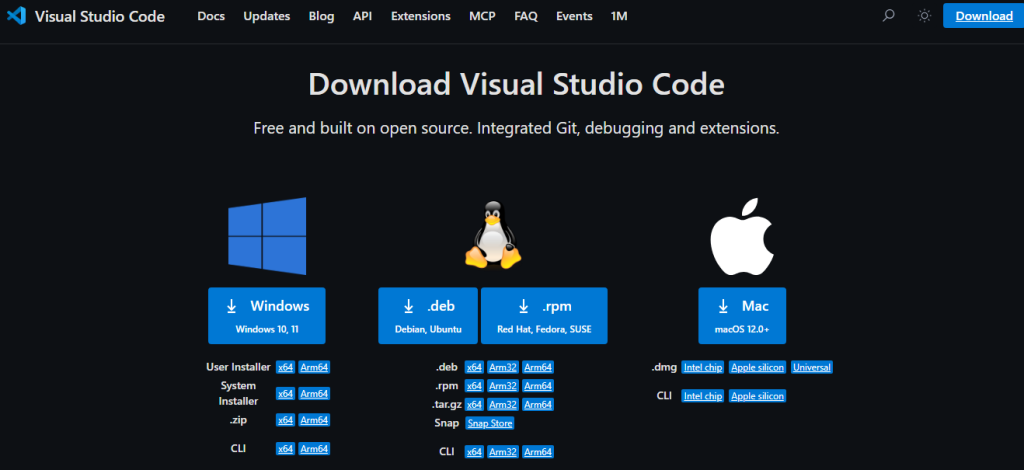Pick Arm64 for Windows .zip download
The width and height of the screenshot is (1024, 470).
(314, 420)
